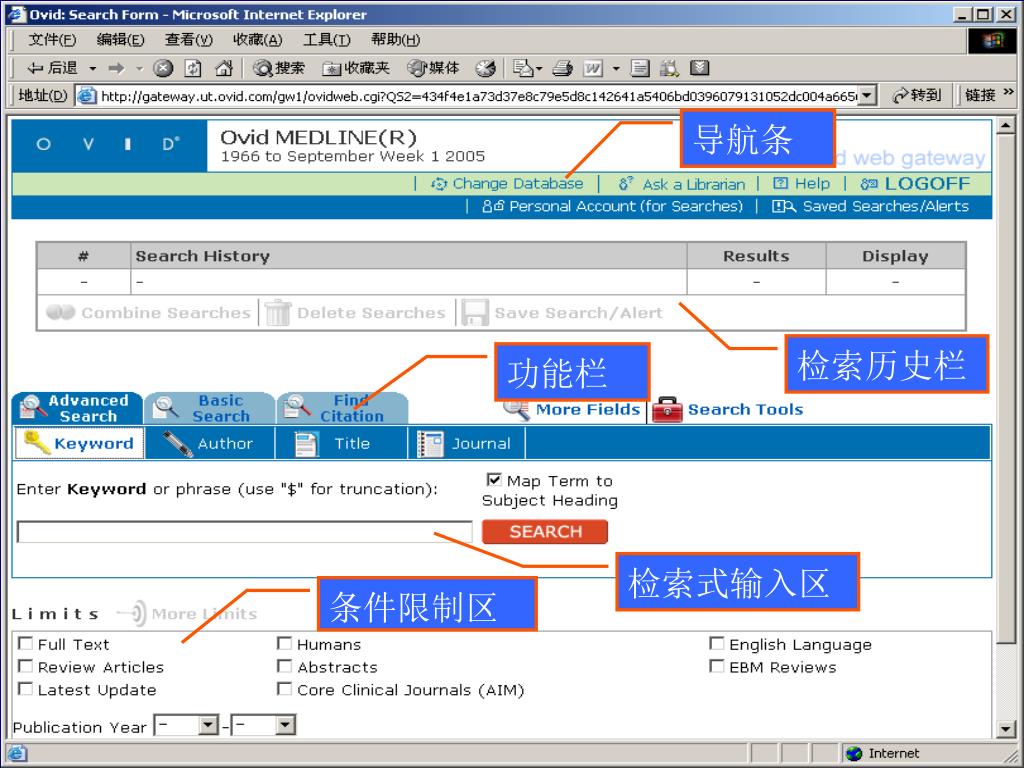Screen dimensions: 1024x768
Task: Open Personal Account (for Searches)
Action: click(613, 206)
